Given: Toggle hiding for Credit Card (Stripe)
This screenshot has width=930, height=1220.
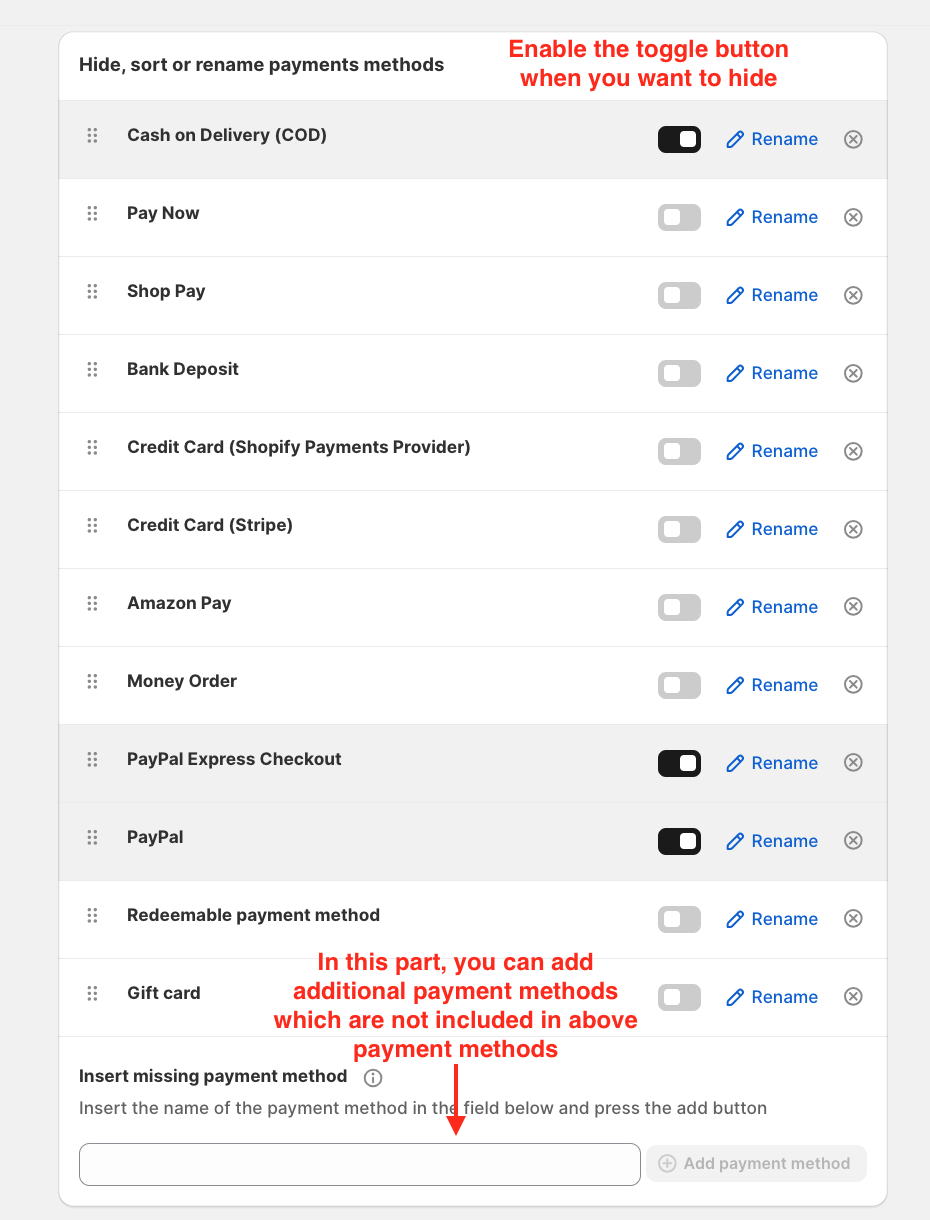Looking at the screenshot, I should 679,529.
